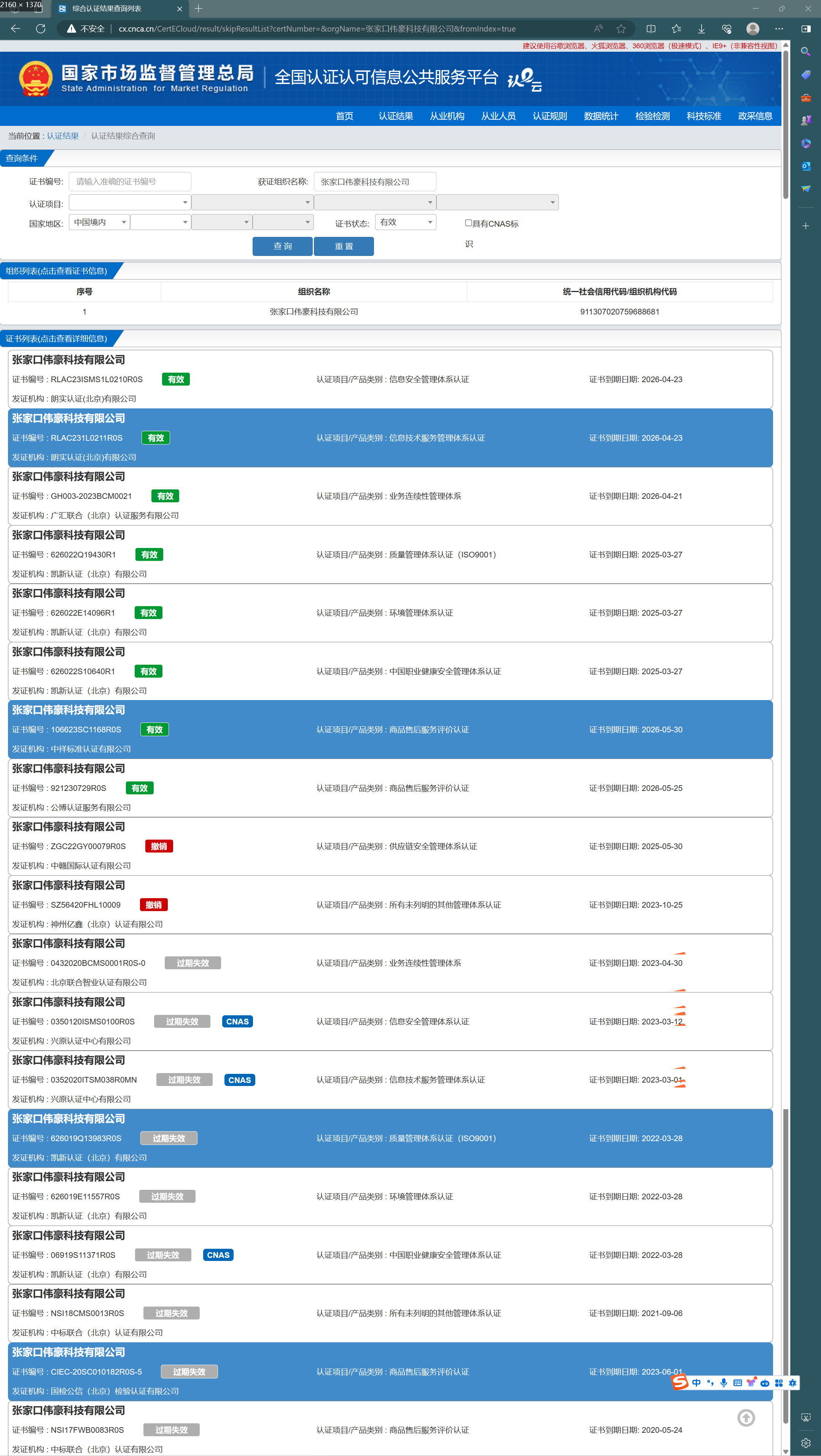This screenshot has height=1456, width=821.
Task: Open browser essentials heart icon
Action: click(727, 29)
